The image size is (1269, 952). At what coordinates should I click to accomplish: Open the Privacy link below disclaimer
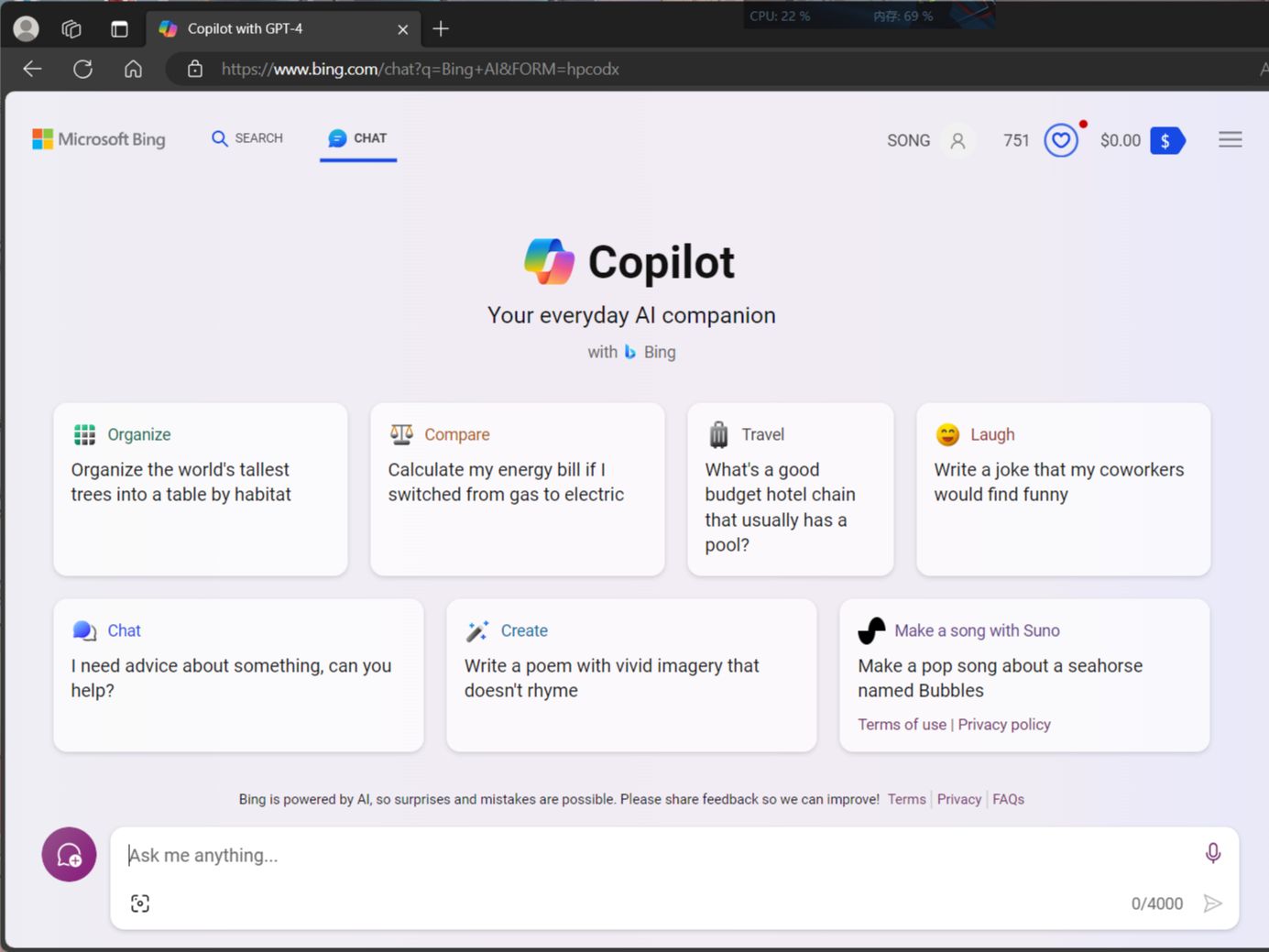pos(958,799)
